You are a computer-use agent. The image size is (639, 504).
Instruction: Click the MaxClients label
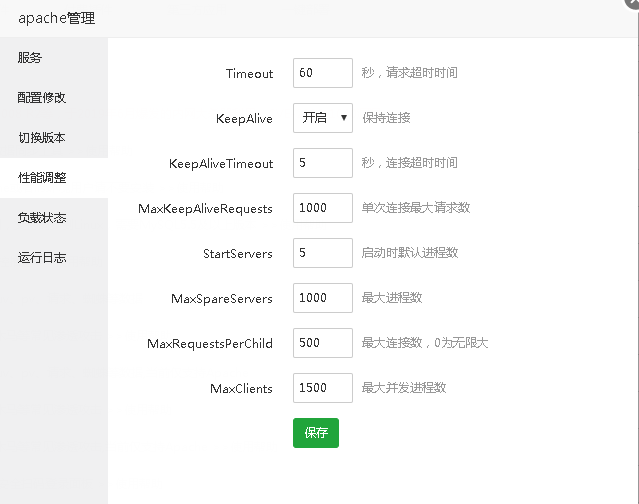[241, 389]
